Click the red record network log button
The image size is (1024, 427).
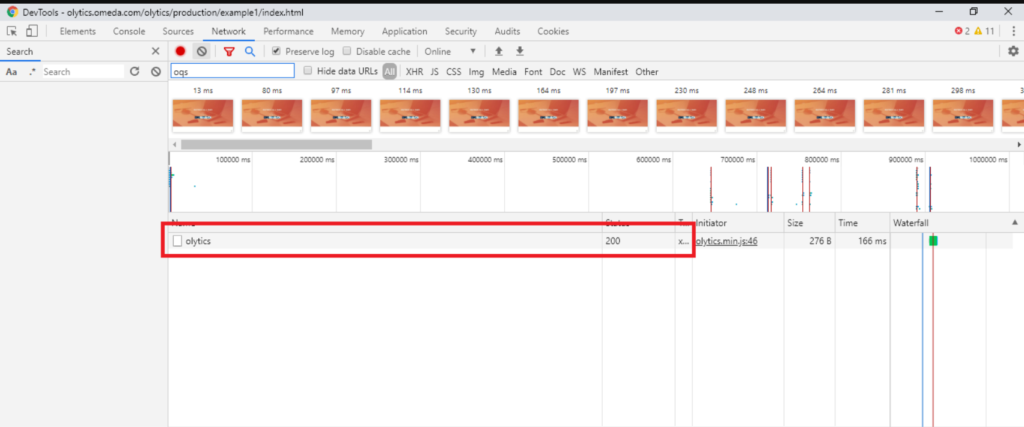coord(181,51)
